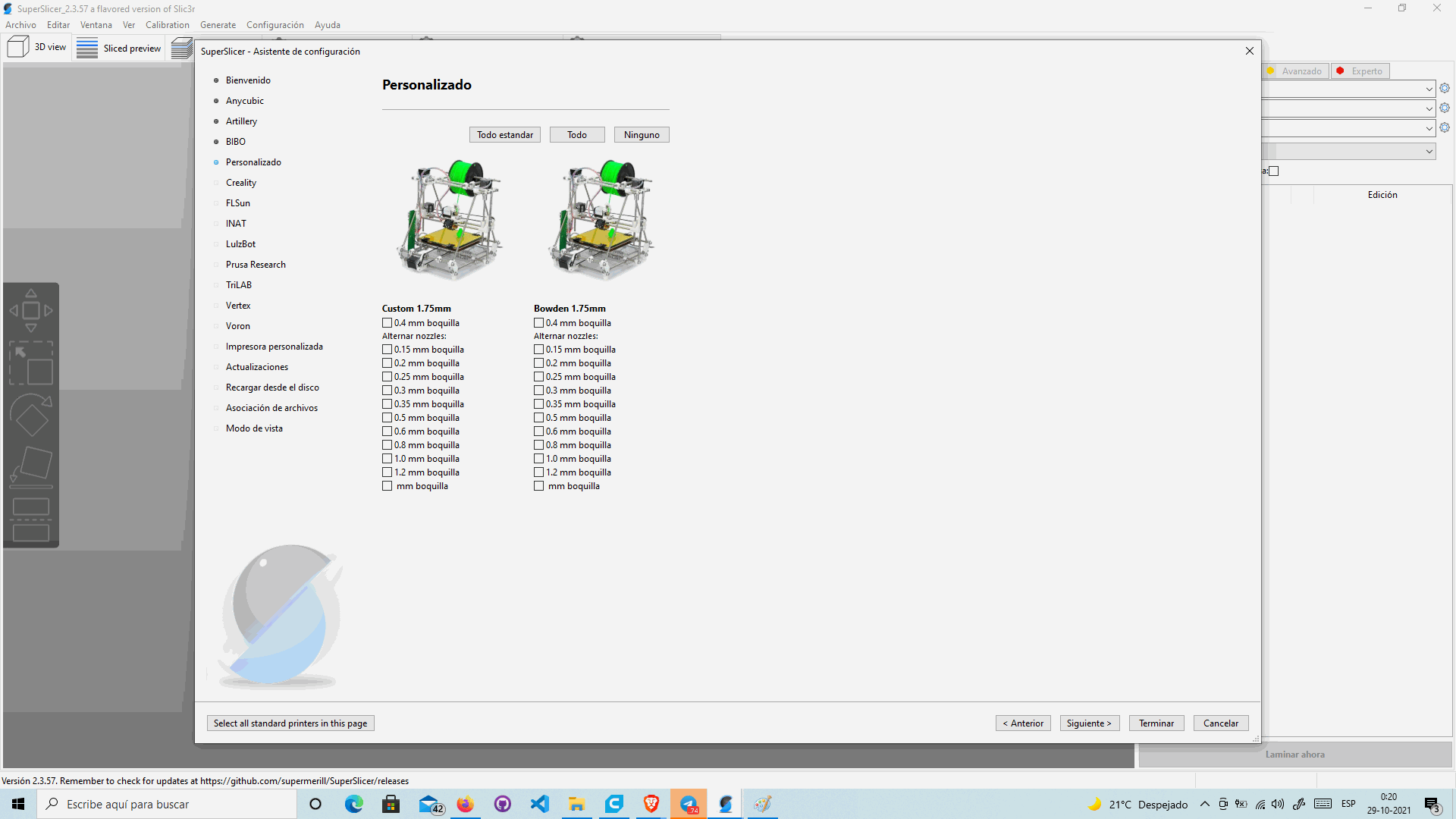1456x819 pixels.
Task: Check Bowden 0.4 mm boquilla
Action: click(538, 323)
